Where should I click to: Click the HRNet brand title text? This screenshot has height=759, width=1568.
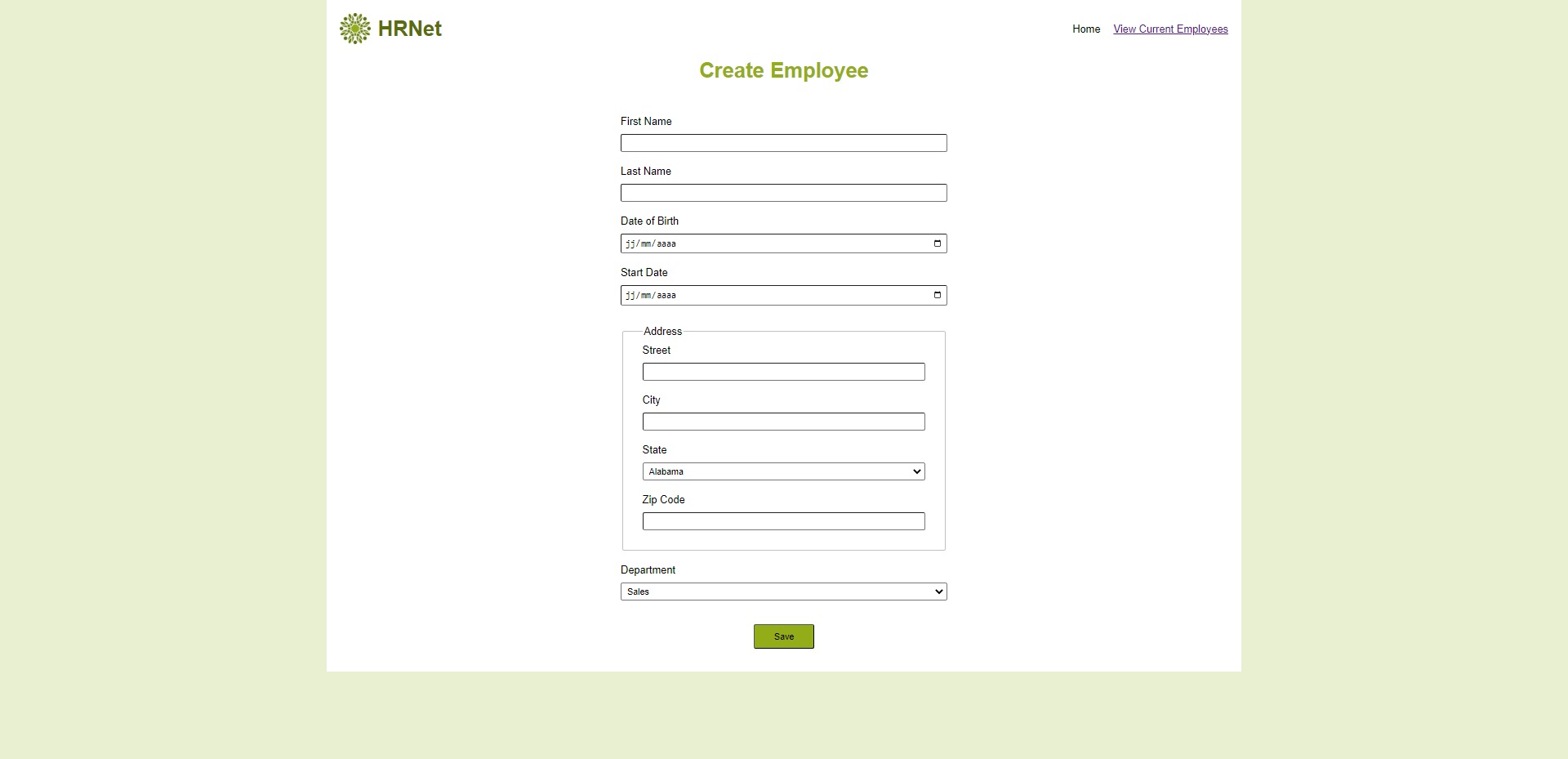[410, 29]
